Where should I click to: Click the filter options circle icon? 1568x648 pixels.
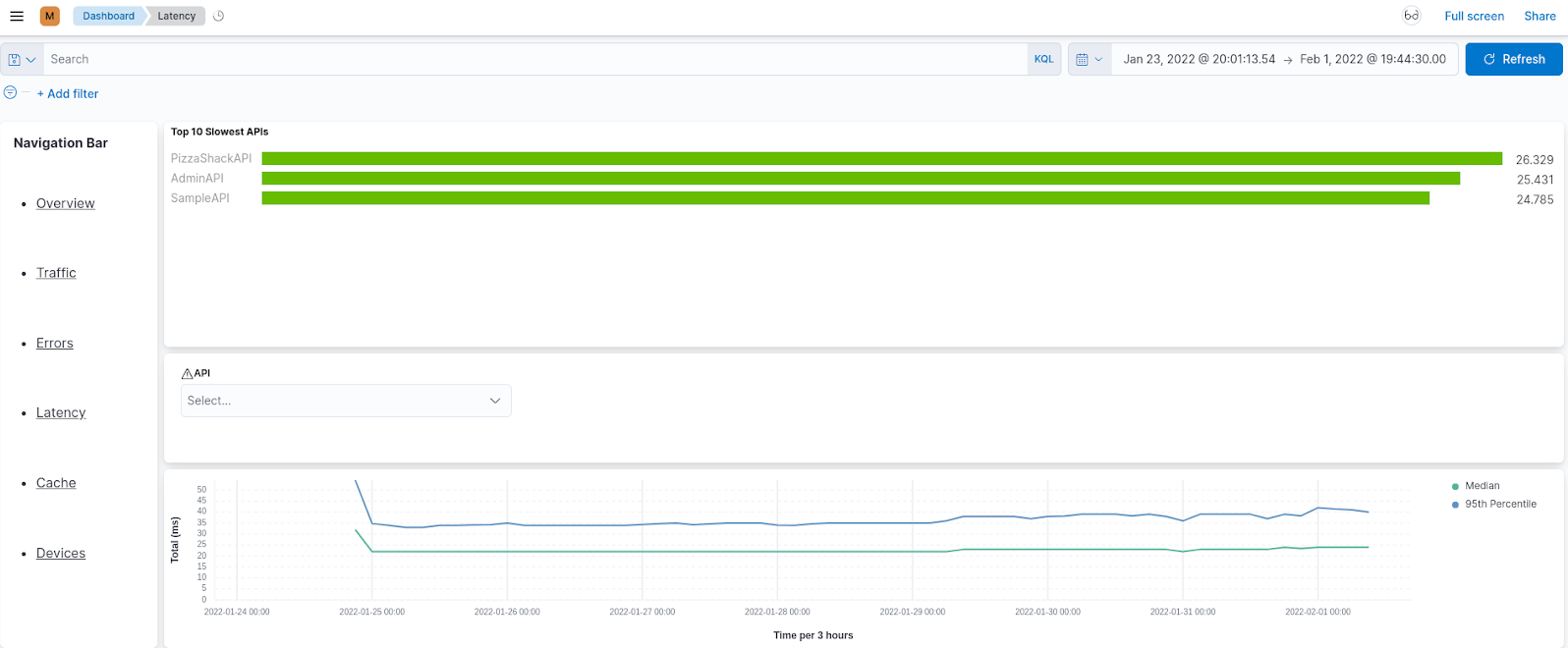(10, 92)
